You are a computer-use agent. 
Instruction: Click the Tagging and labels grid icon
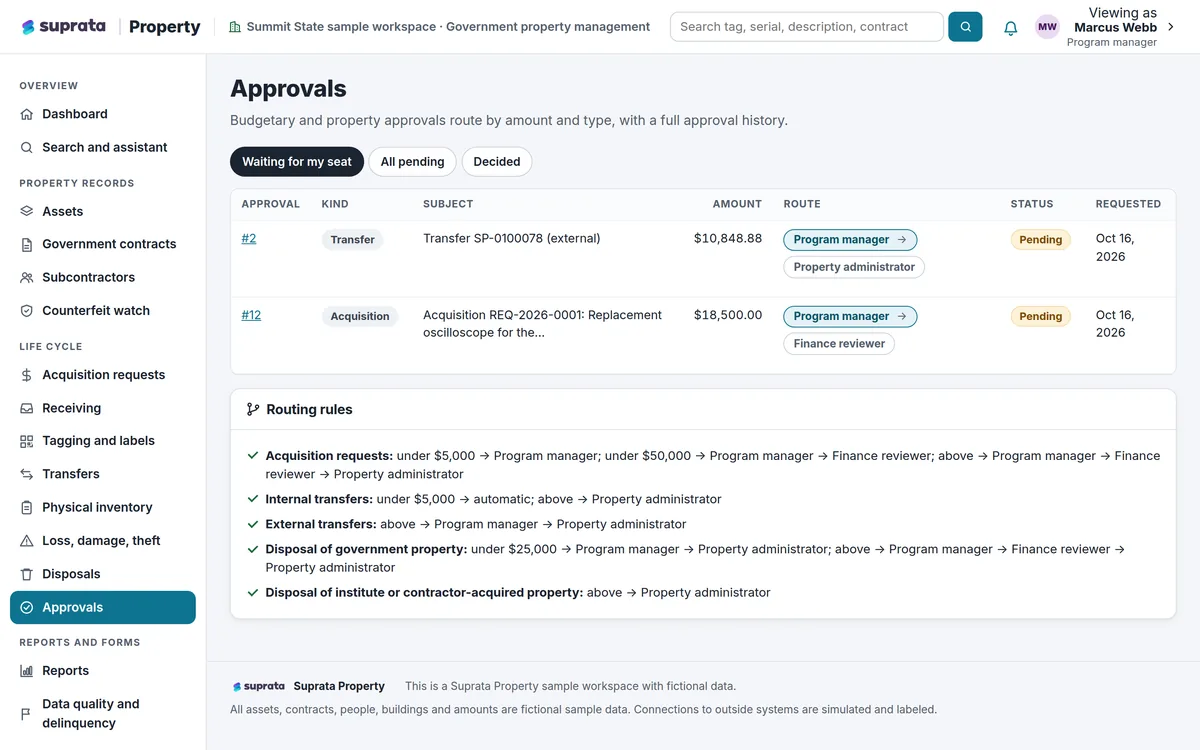27,441
